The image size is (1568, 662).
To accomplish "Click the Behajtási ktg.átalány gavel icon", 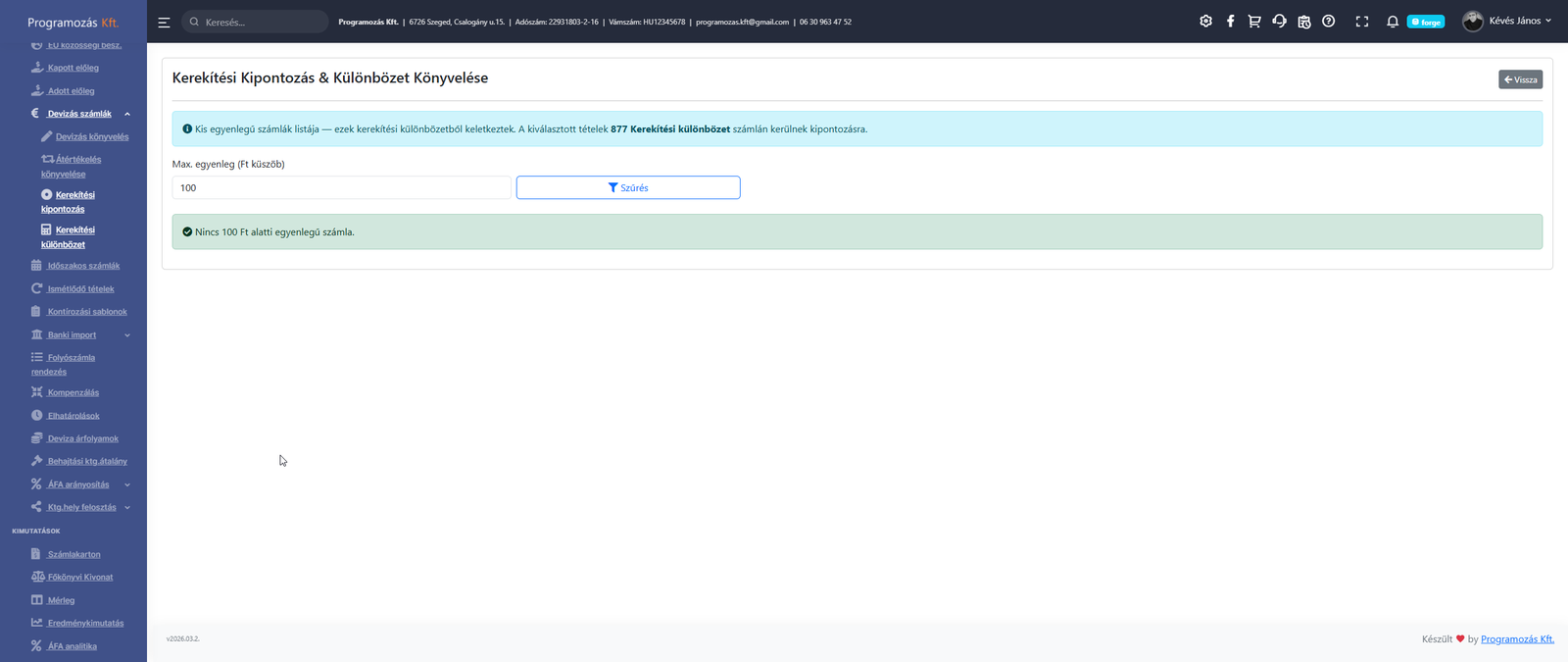I will tap(36, 461).
